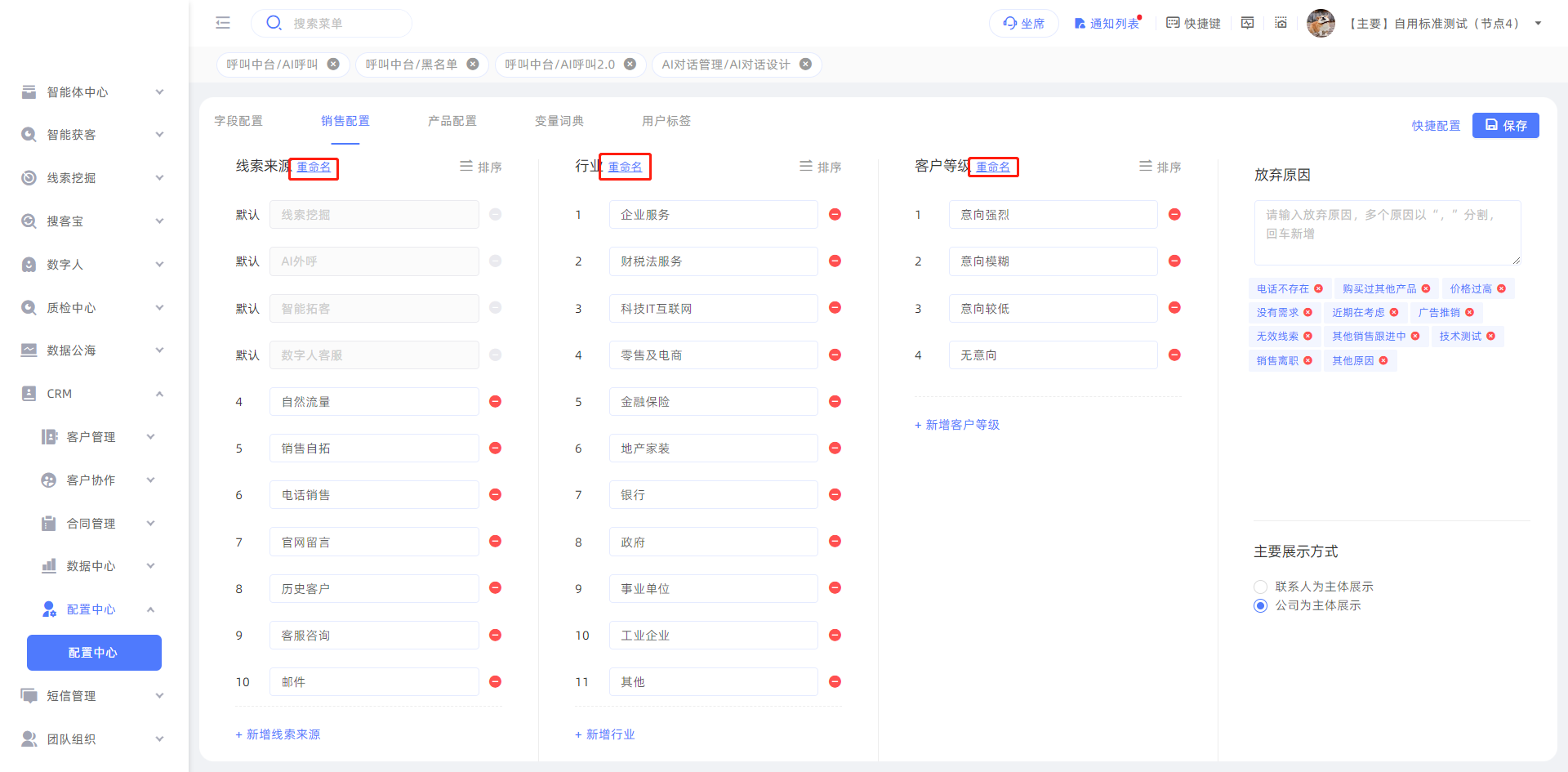
Task: Open the 字段配置 tab
Action: 238,121
